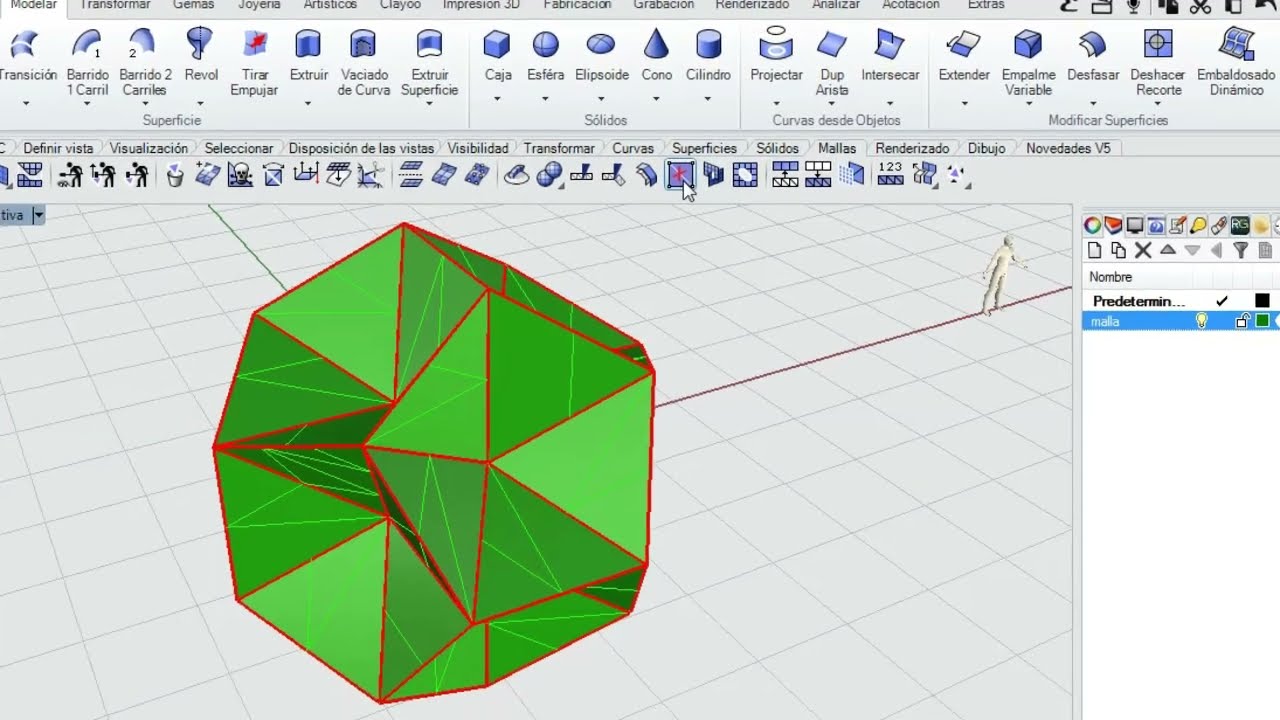
Task: Click the Desfasar surface tool
Action: click(x=1093, y=55)
